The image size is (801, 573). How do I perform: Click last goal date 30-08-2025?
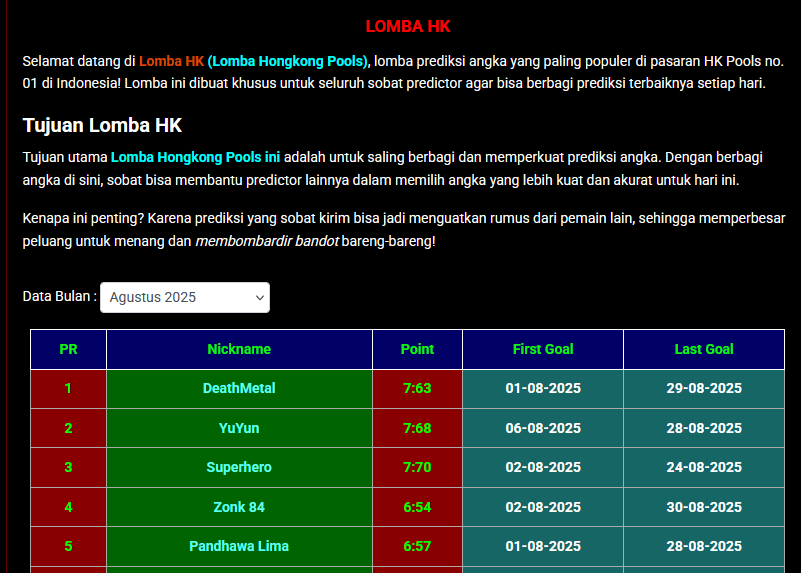tap(704, 507)
